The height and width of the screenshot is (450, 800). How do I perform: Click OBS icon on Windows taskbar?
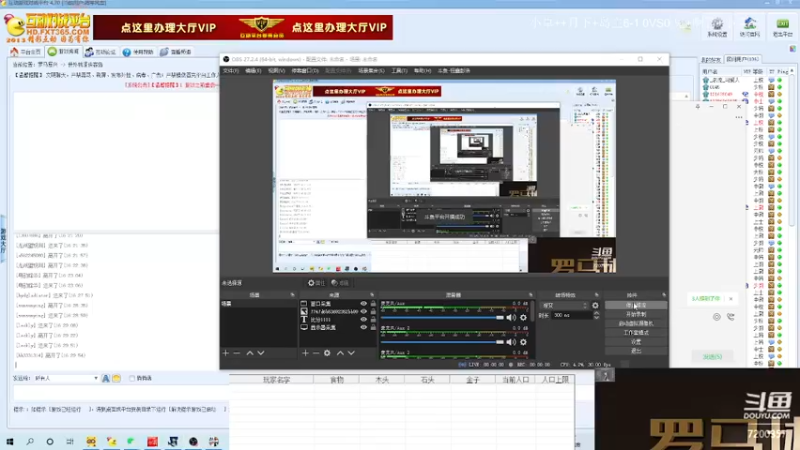point(193,441)
